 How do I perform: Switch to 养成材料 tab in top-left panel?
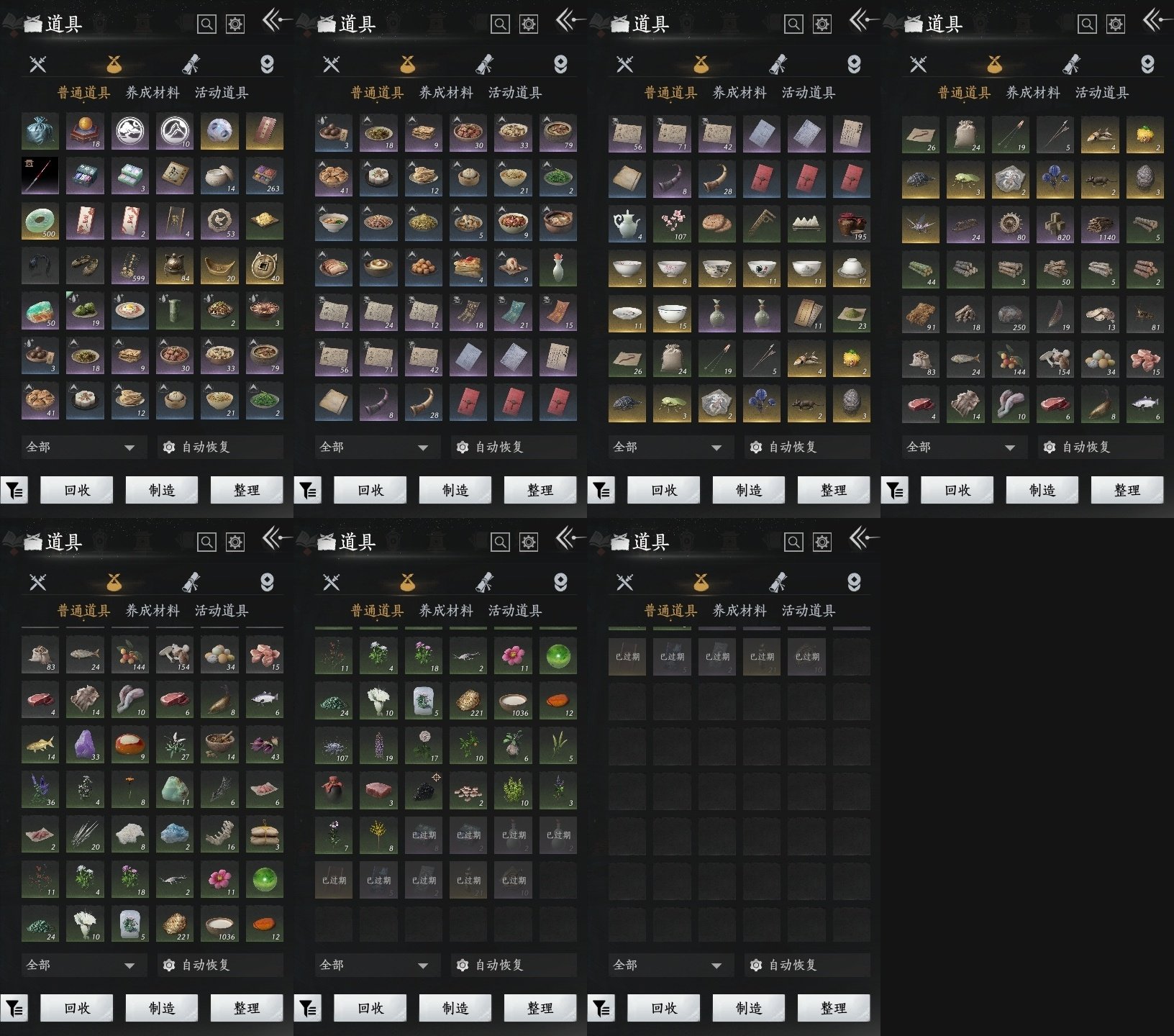click(153, 93)
